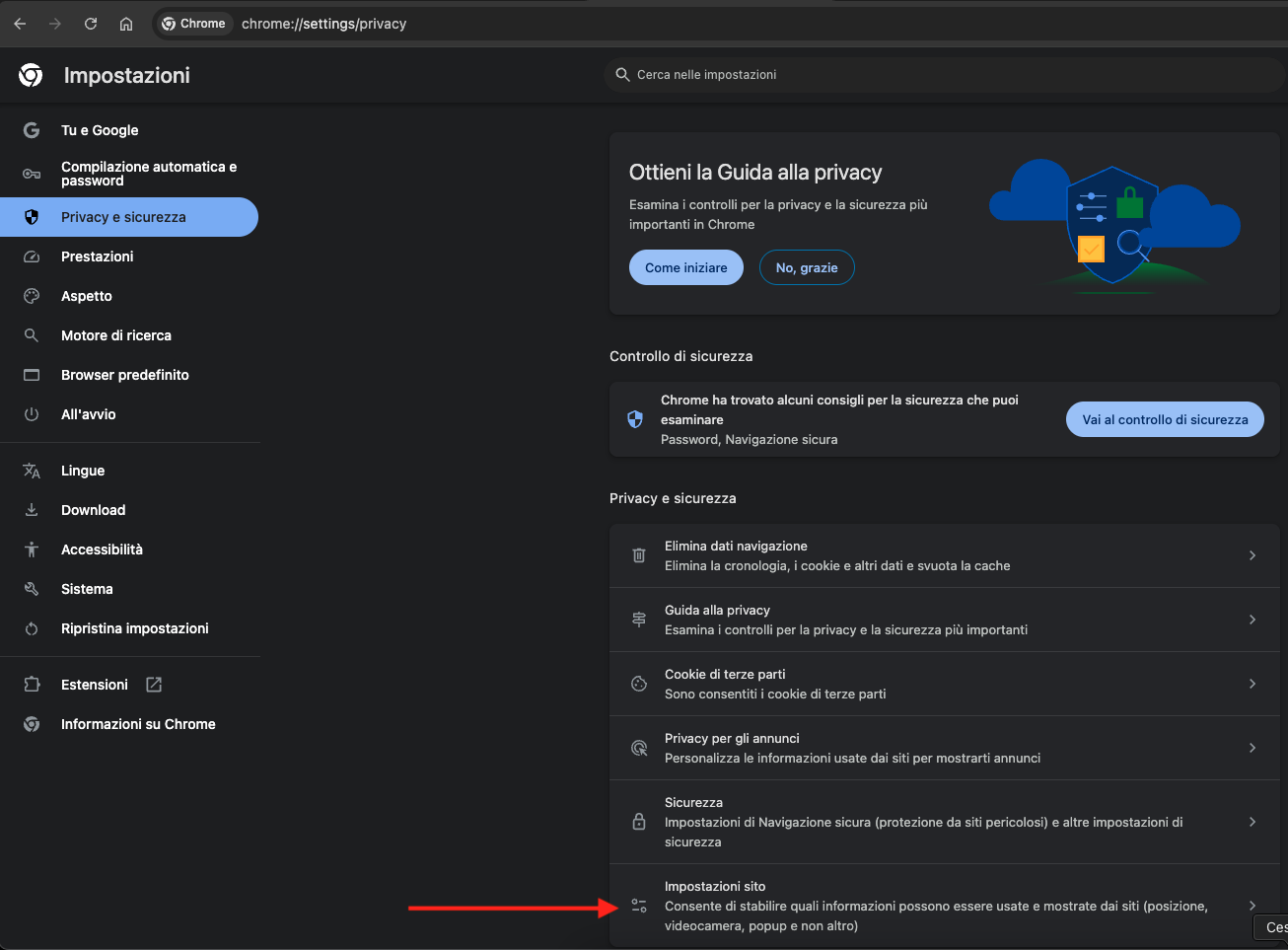The image size is (1288, 950).
Task: Click the speedometer icon for Prestazioni
Action: point(32,256)
